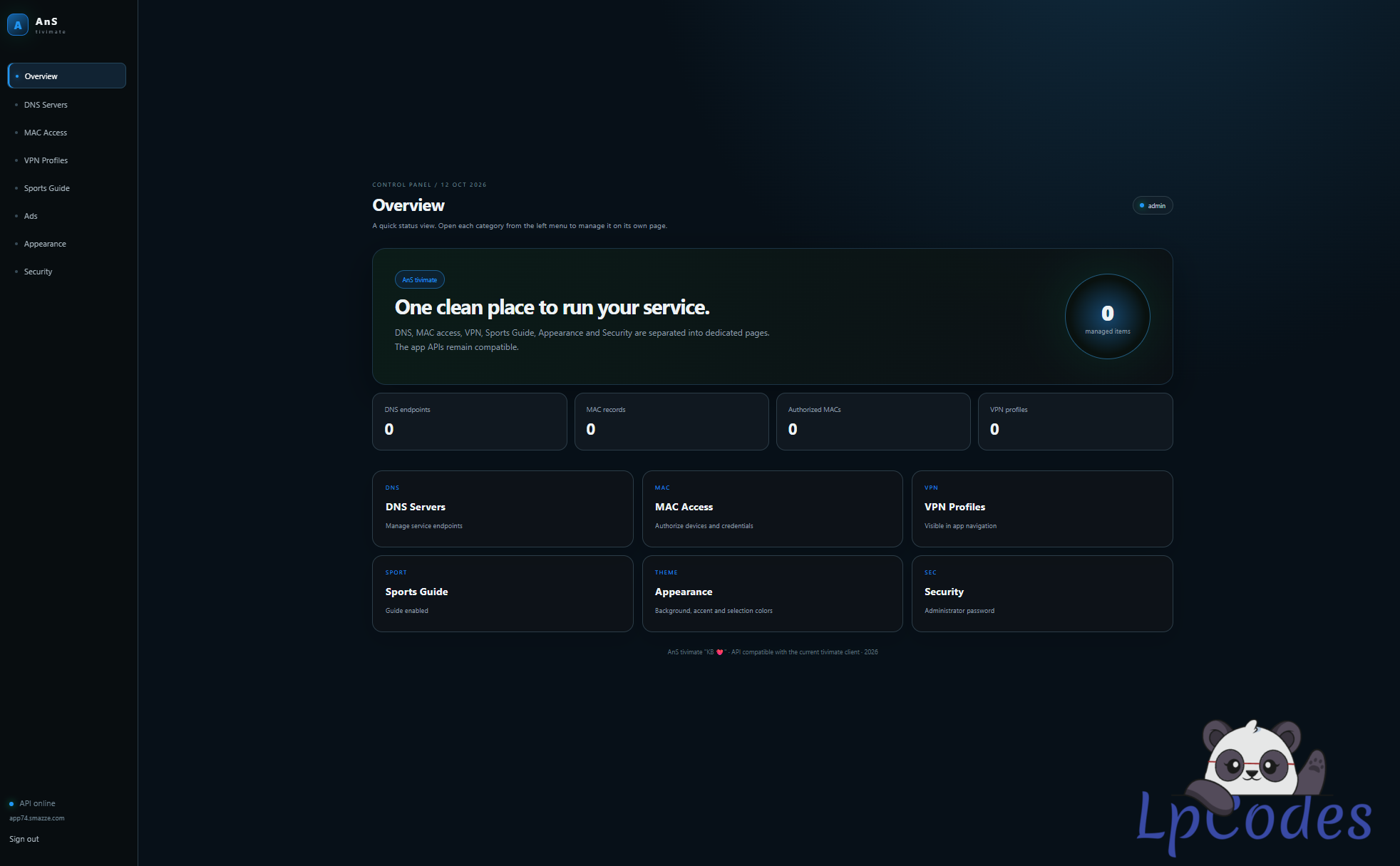Click the heart icon in footer
This screenshot has height=866, width=1400.
point(719,652)
